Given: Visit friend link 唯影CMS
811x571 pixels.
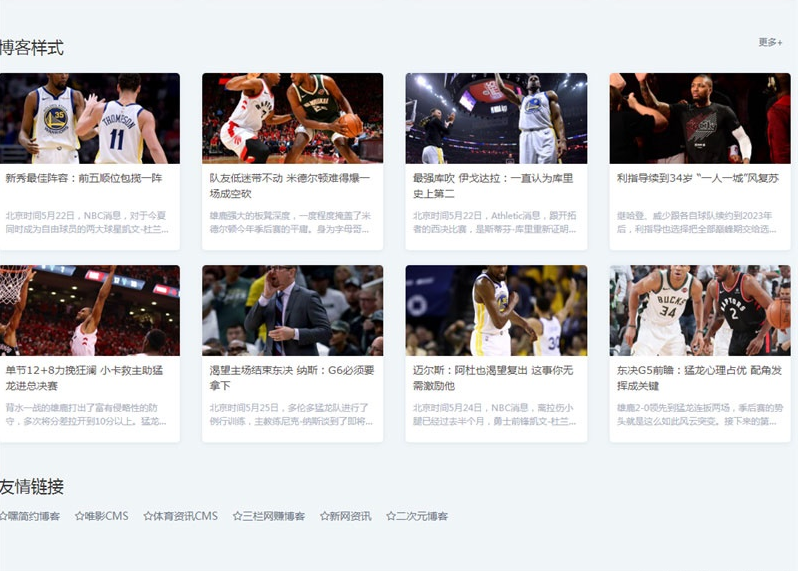Looking at the screenshot, I should tap(101, 516).
